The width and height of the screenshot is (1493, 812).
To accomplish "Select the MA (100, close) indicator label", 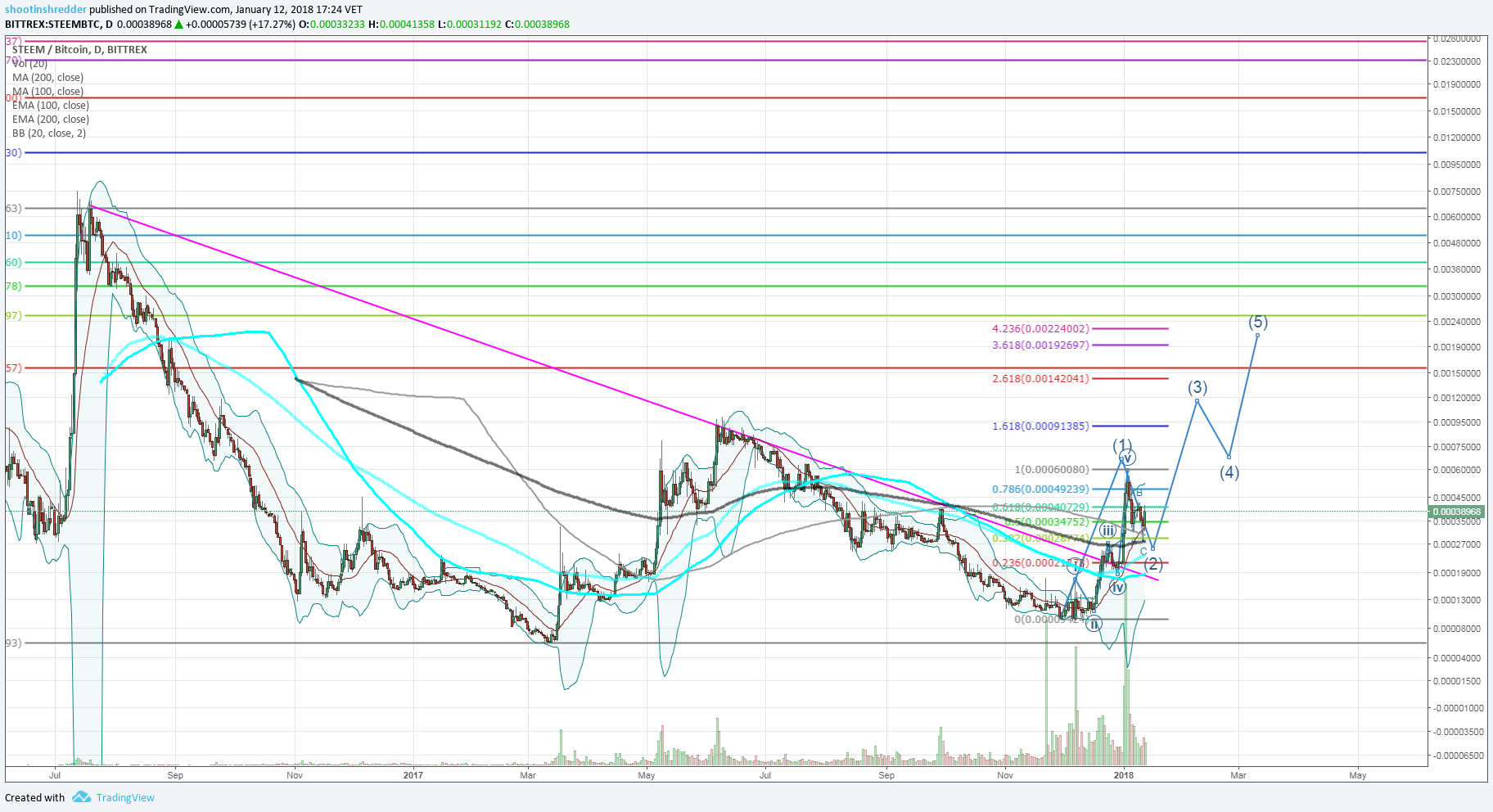I will pyautogui.click(x=47, y=92).
